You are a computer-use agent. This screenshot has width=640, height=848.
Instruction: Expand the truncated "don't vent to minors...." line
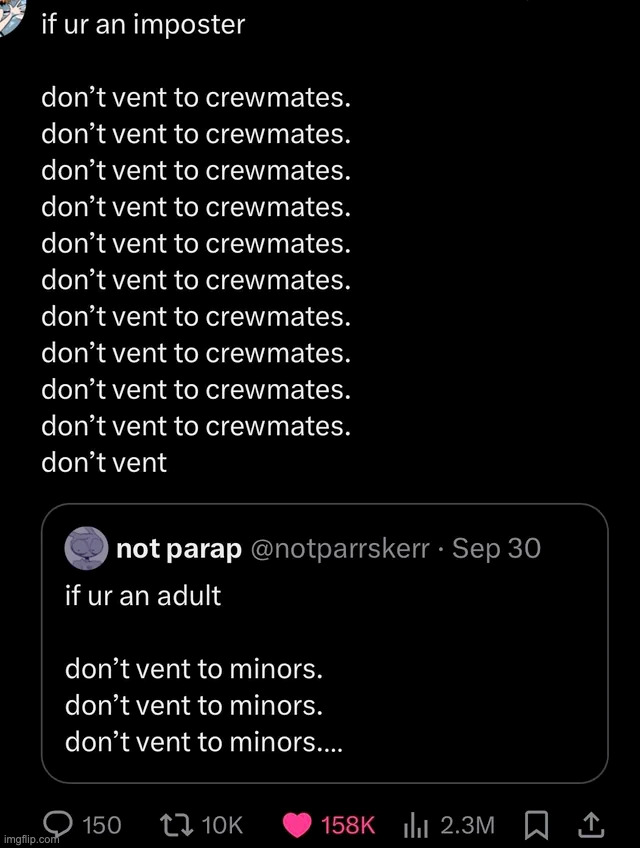coord(204,742)
